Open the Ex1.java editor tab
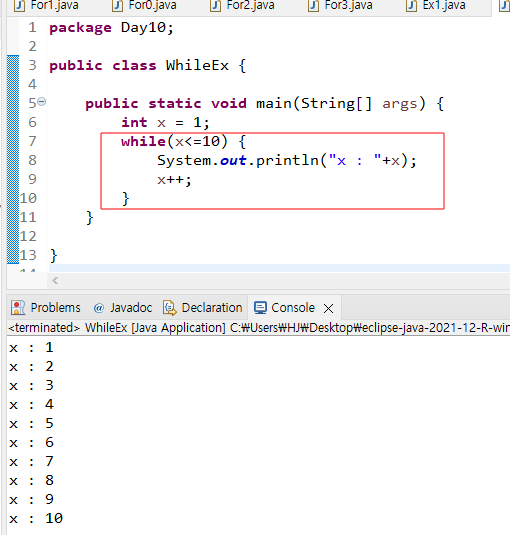The height and width of the screenshot is (535, 510). point(436,5)
